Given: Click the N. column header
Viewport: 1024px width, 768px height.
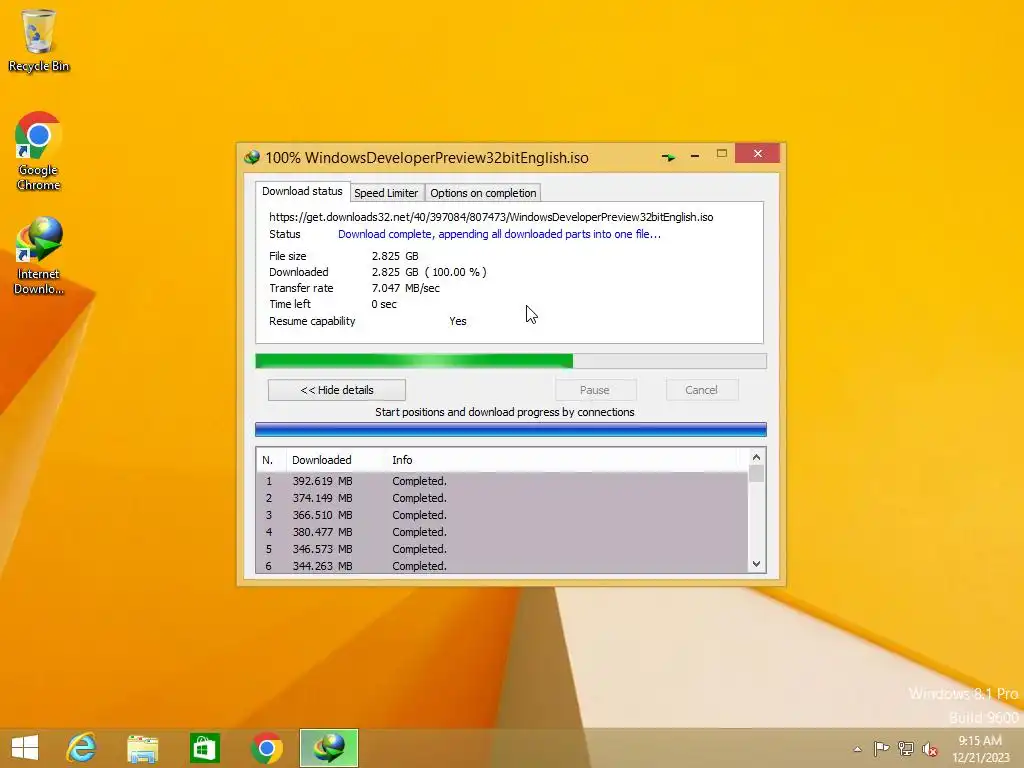Looking at the screenshot, I should 271,460.
